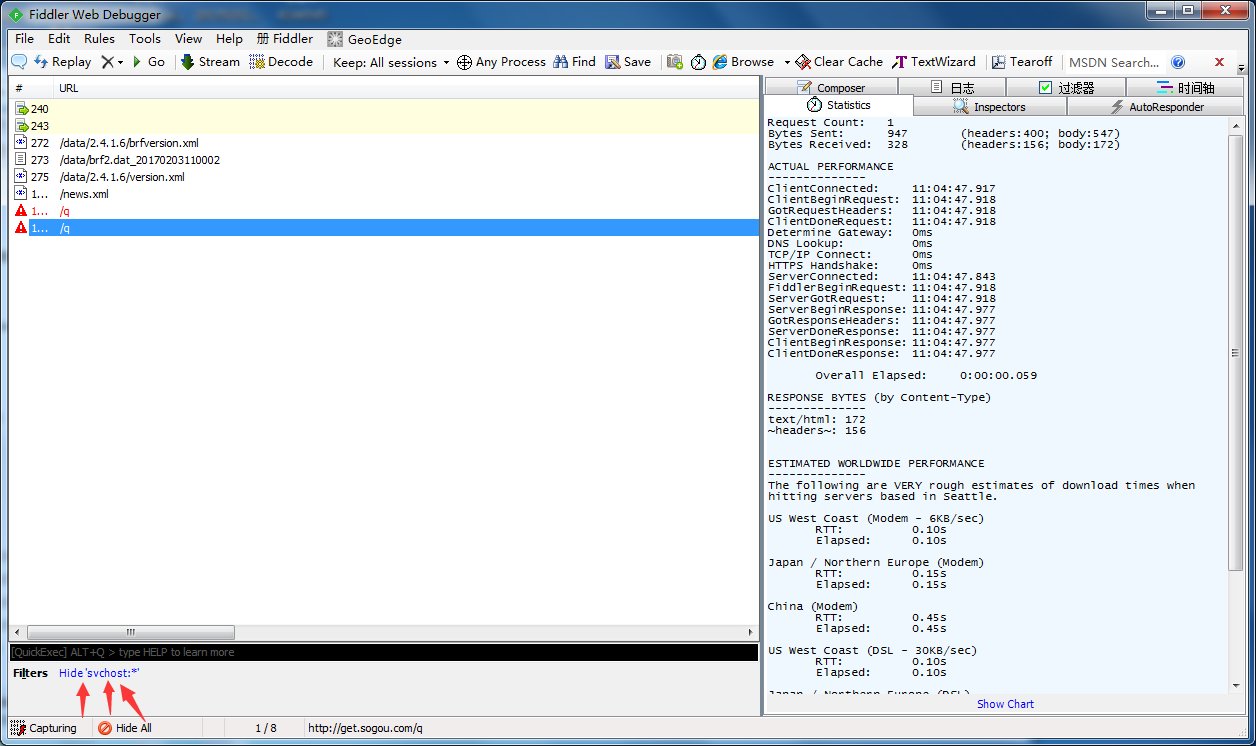The image size is (1256, 746).
Task: Click the Go resume button
Action: coord(149,62)
